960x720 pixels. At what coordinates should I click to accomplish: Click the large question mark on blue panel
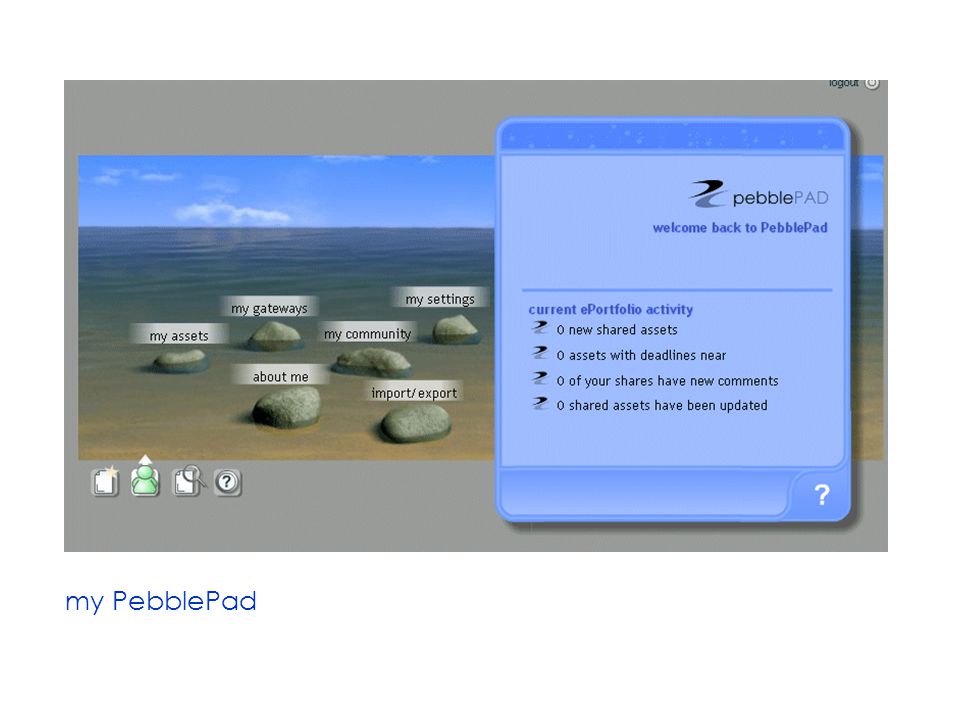(x=822, y=495)
